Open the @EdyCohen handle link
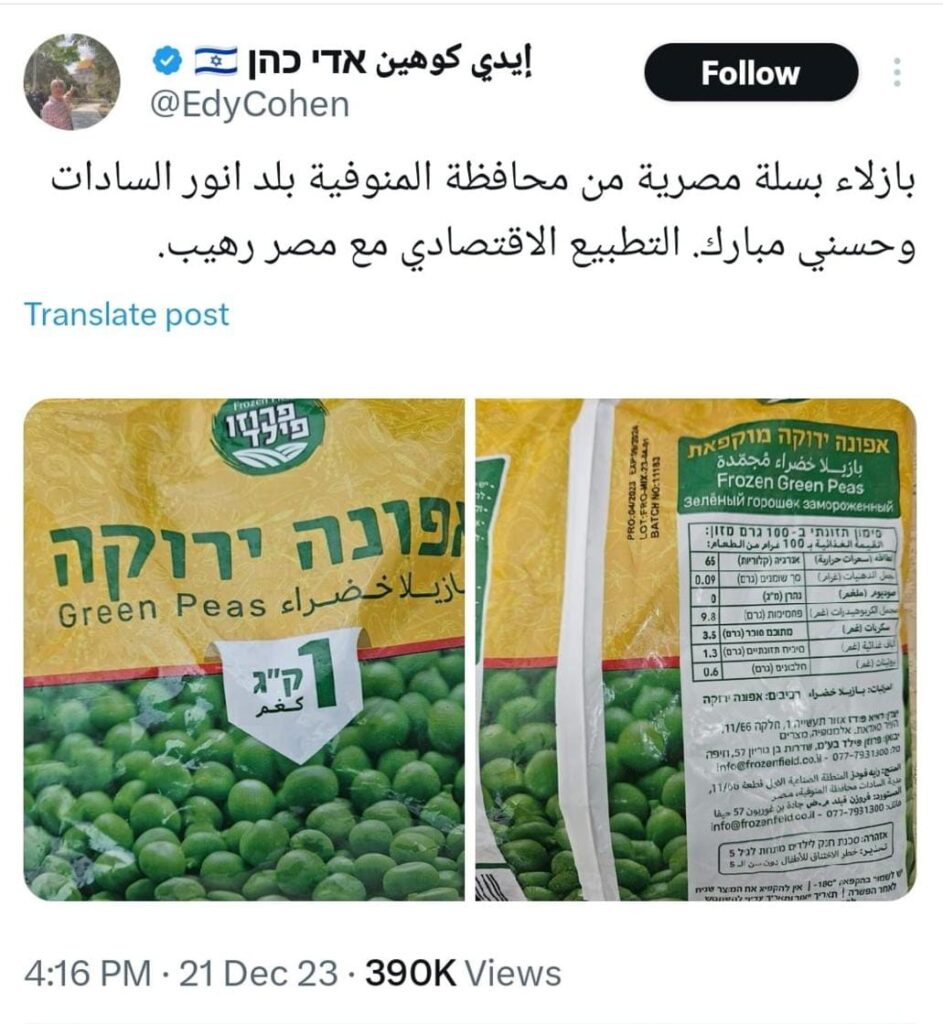943x1024 pixels. tap(250, 104)
